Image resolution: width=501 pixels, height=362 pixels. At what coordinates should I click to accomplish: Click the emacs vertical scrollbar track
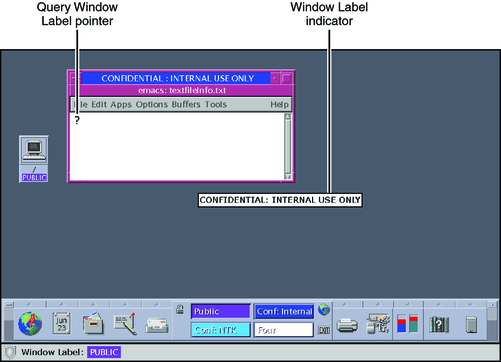pos(288,147)
